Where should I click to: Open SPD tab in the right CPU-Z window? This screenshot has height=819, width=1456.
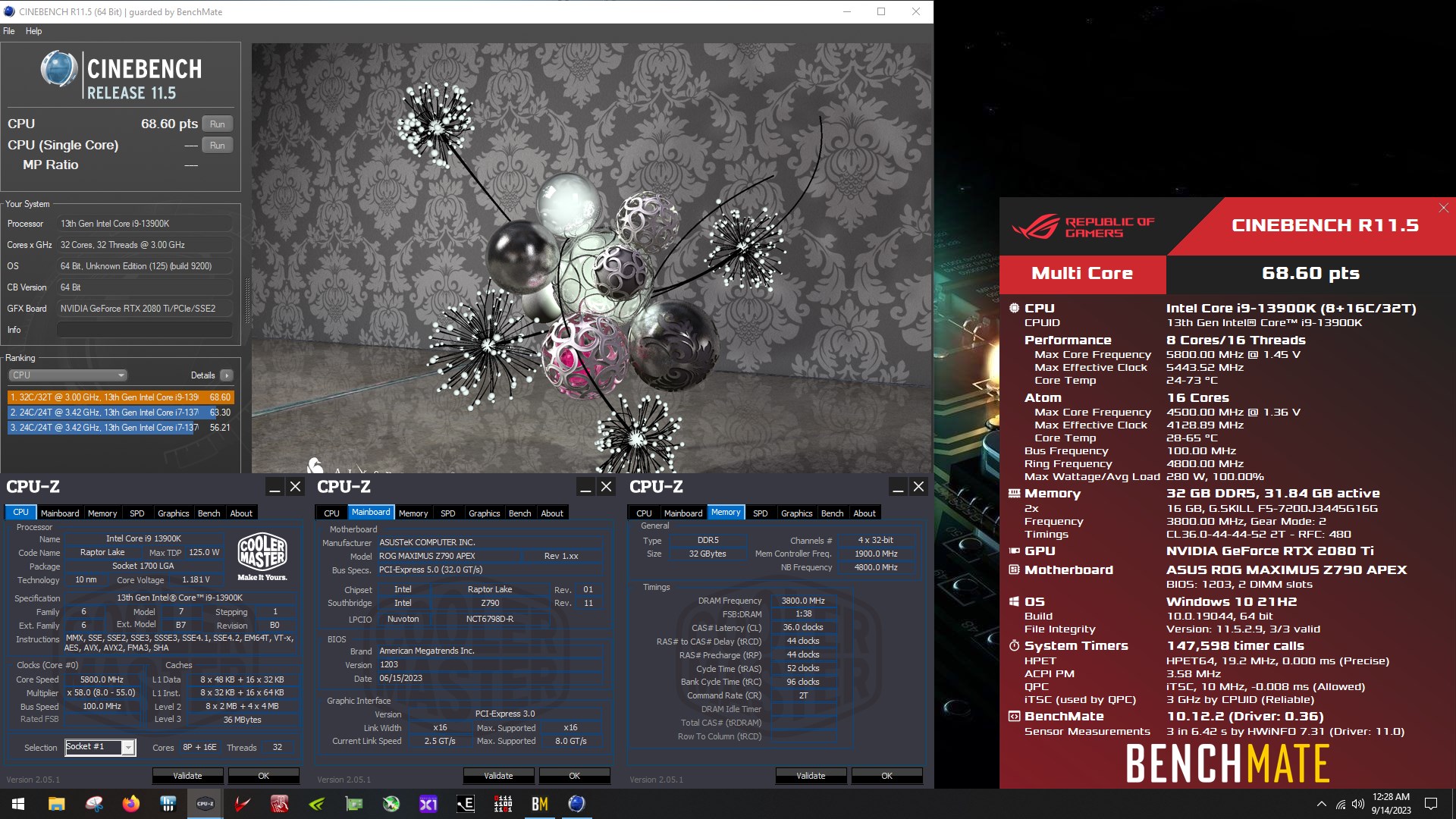(x=761, y=513)
